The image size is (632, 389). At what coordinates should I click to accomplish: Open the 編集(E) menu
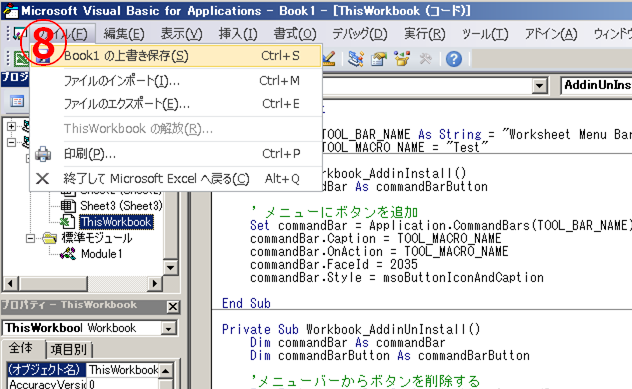tap(124, 34)
